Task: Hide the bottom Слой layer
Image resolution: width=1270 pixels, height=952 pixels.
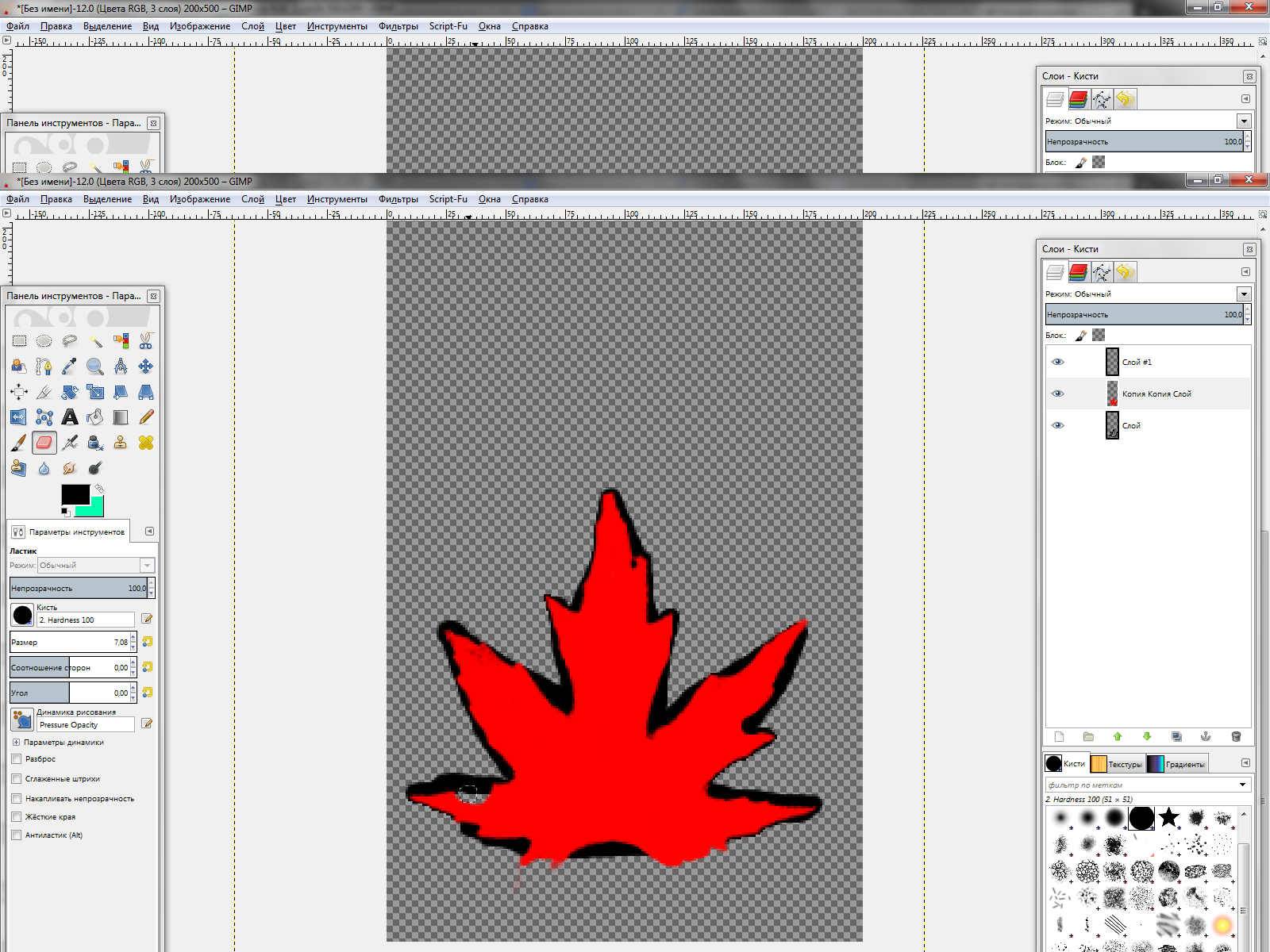Action: 1058,425
